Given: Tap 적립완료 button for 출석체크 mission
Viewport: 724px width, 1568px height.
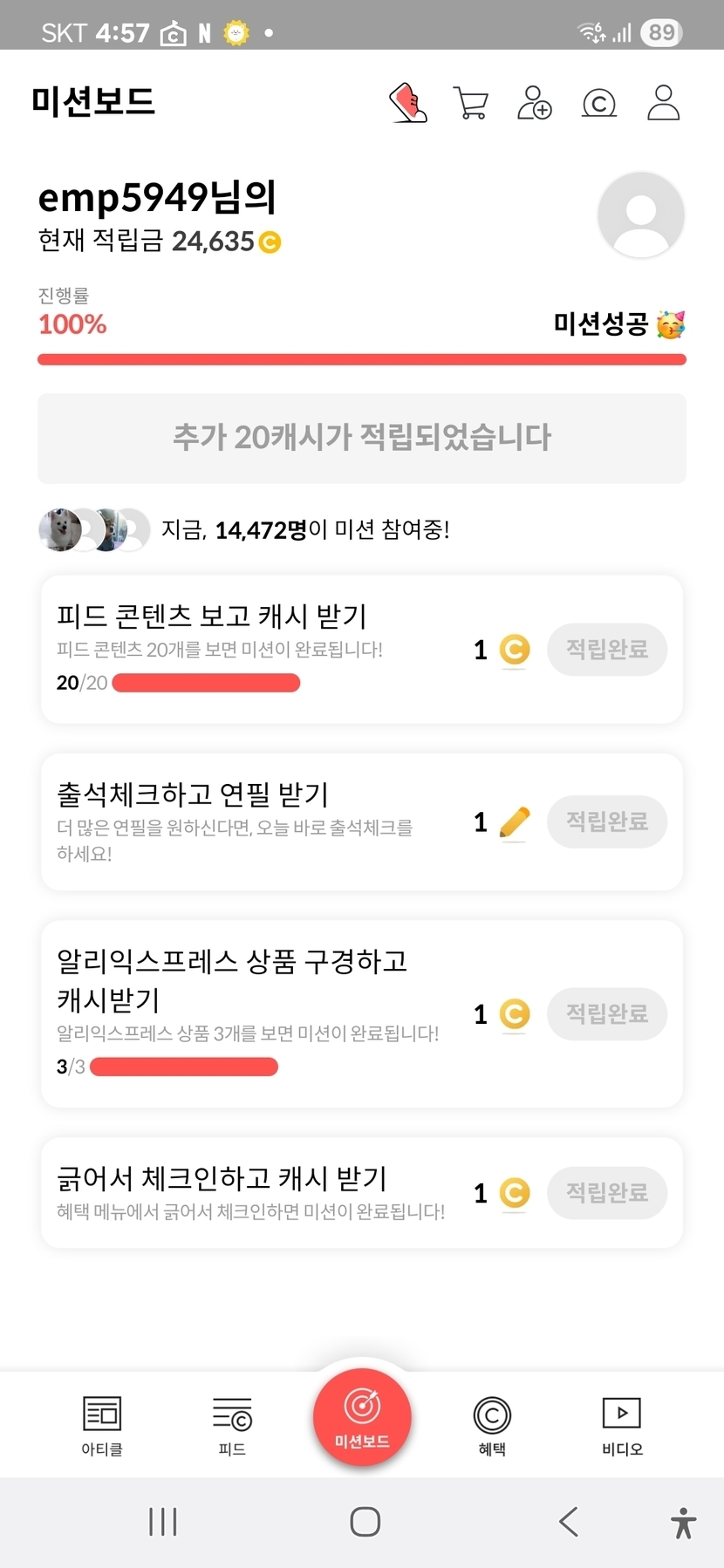Looking at the screenshot, I should click(x=607, y=821).
